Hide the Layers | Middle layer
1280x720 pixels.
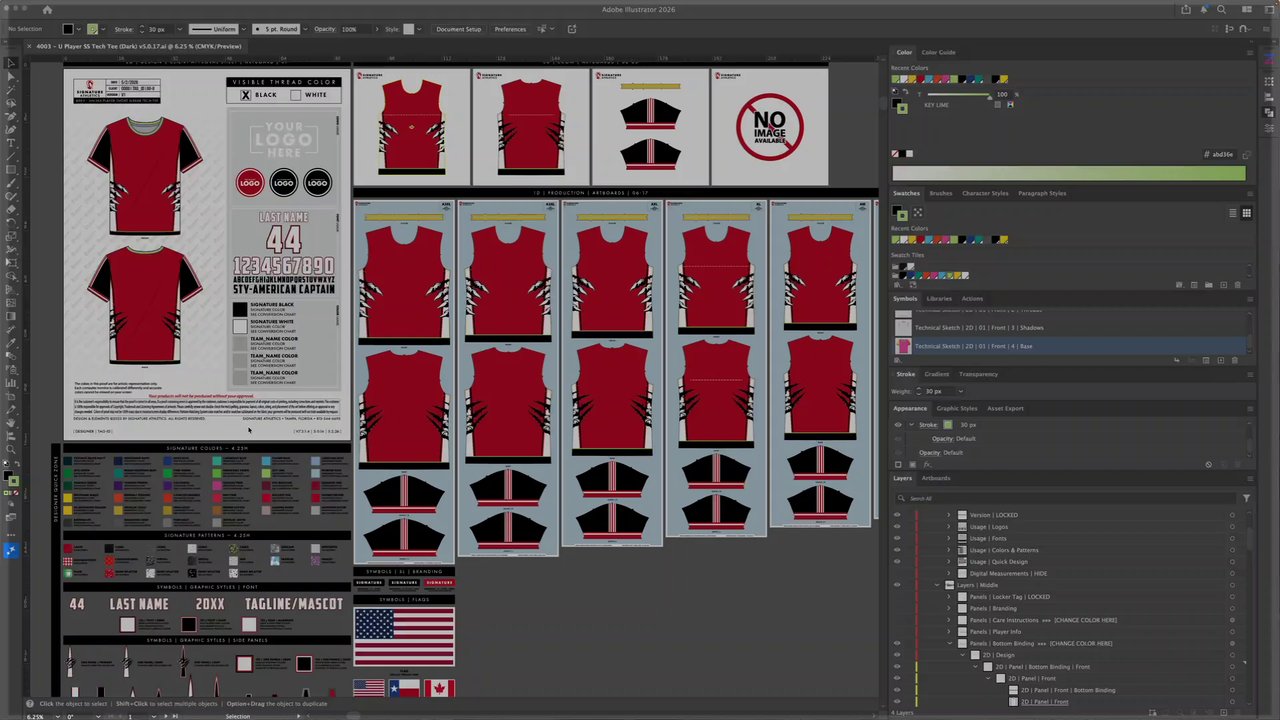click(897, 585)
